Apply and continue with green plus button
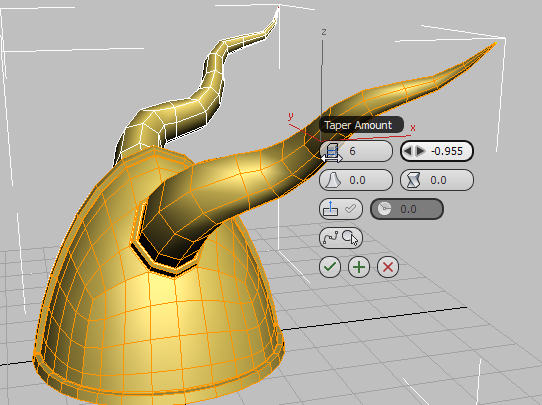This screenshot has width=542, height=405. coord(359,267)
